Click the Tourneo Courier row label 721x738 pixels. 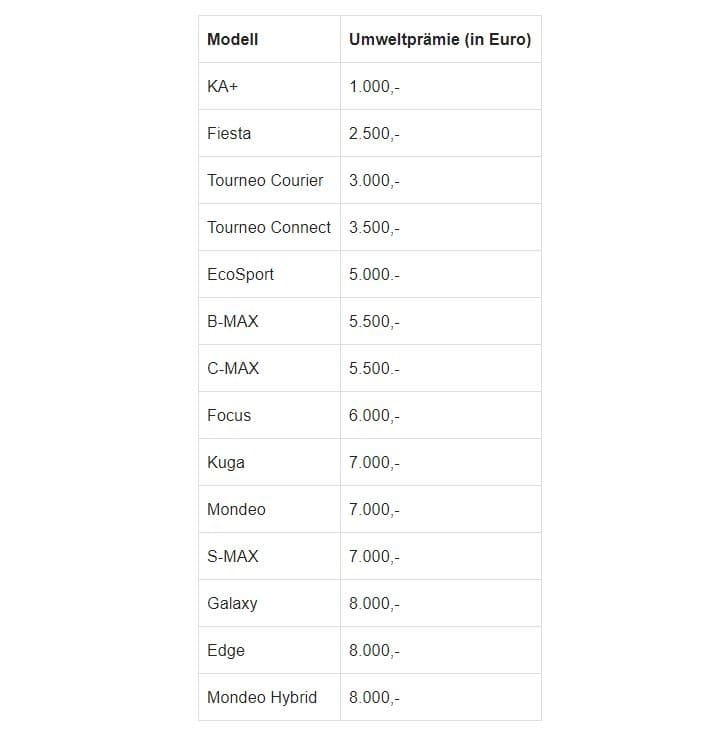[x=265, y=180]
